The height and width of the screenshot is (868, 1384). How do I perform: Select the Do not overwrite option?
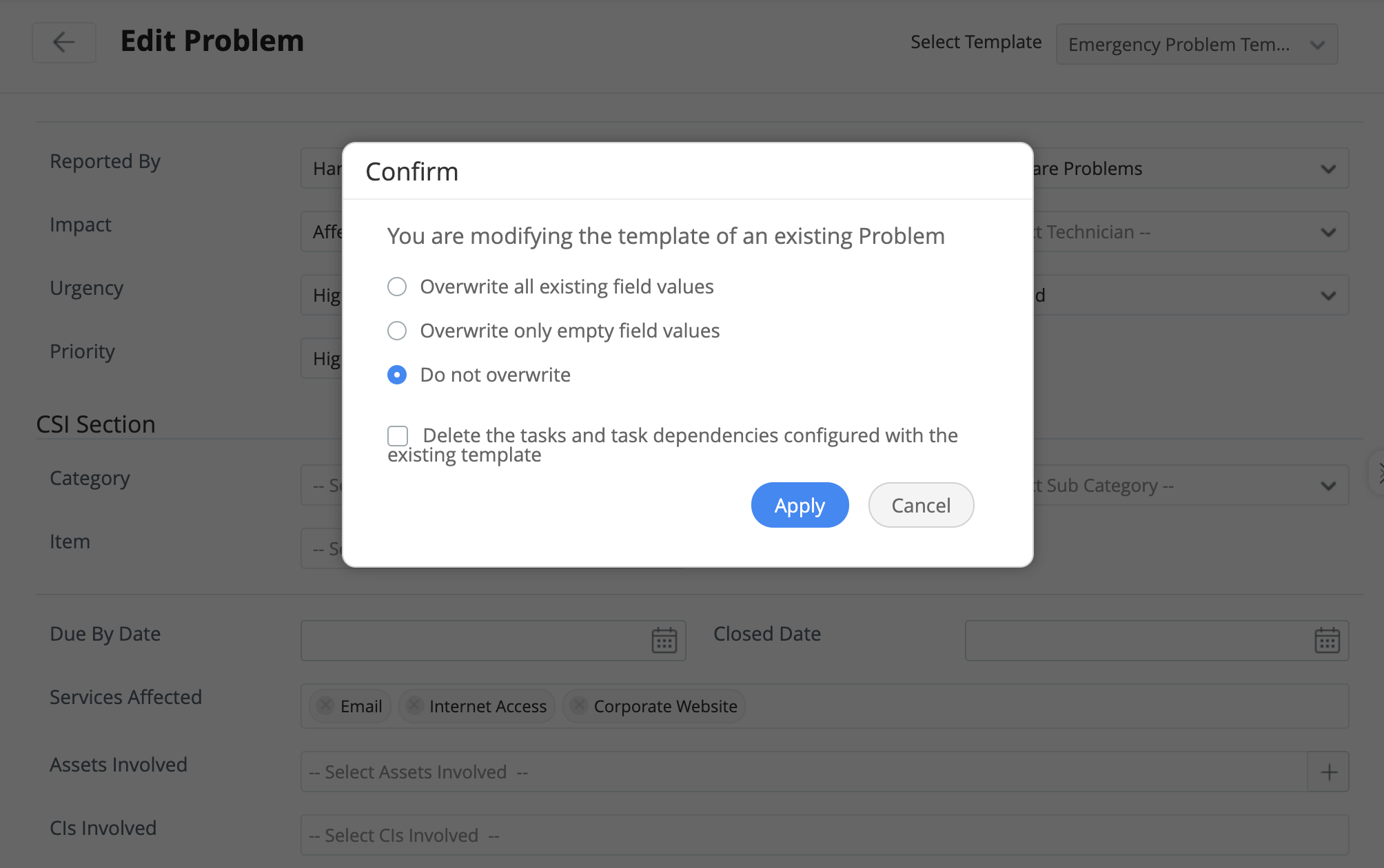point(397,375)
